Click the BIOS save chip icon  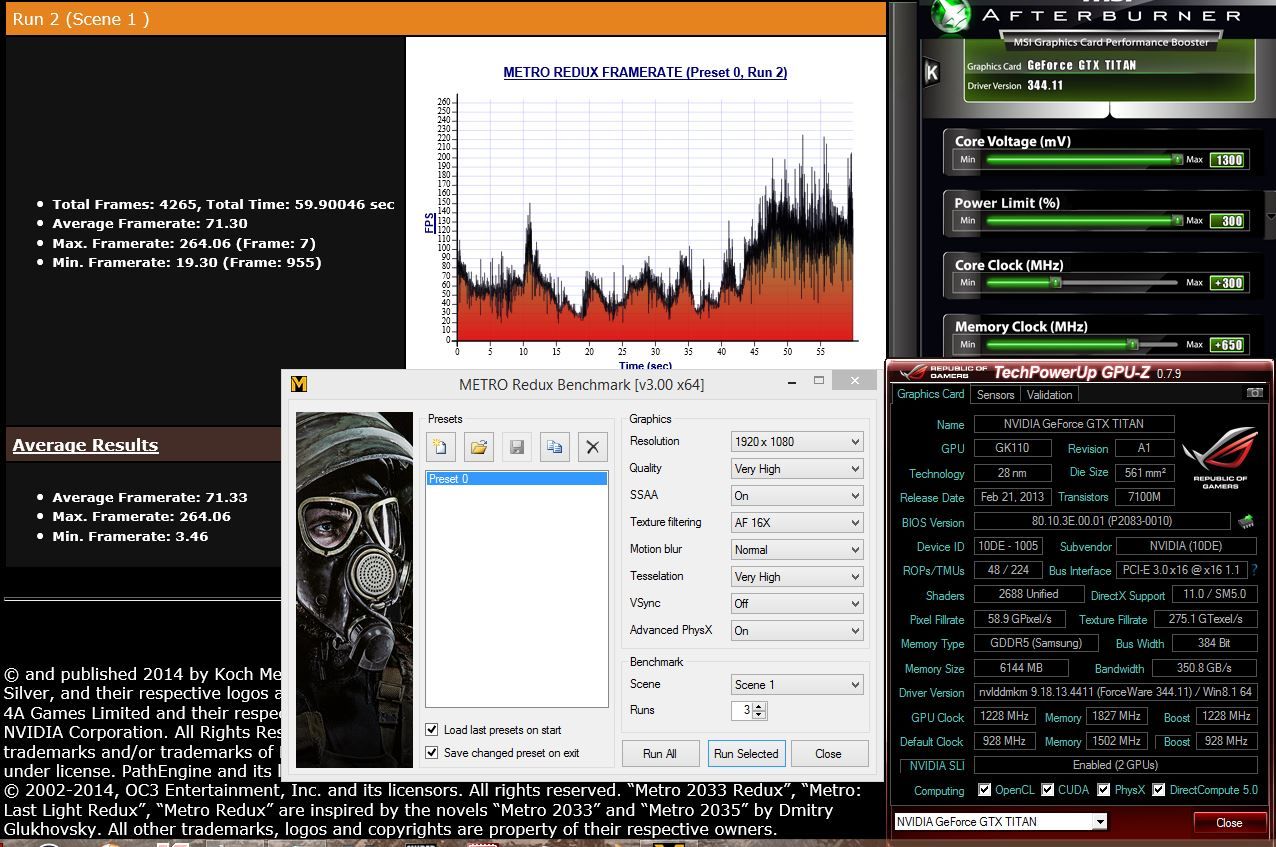pyautogui.click(x=1246, y=521)
